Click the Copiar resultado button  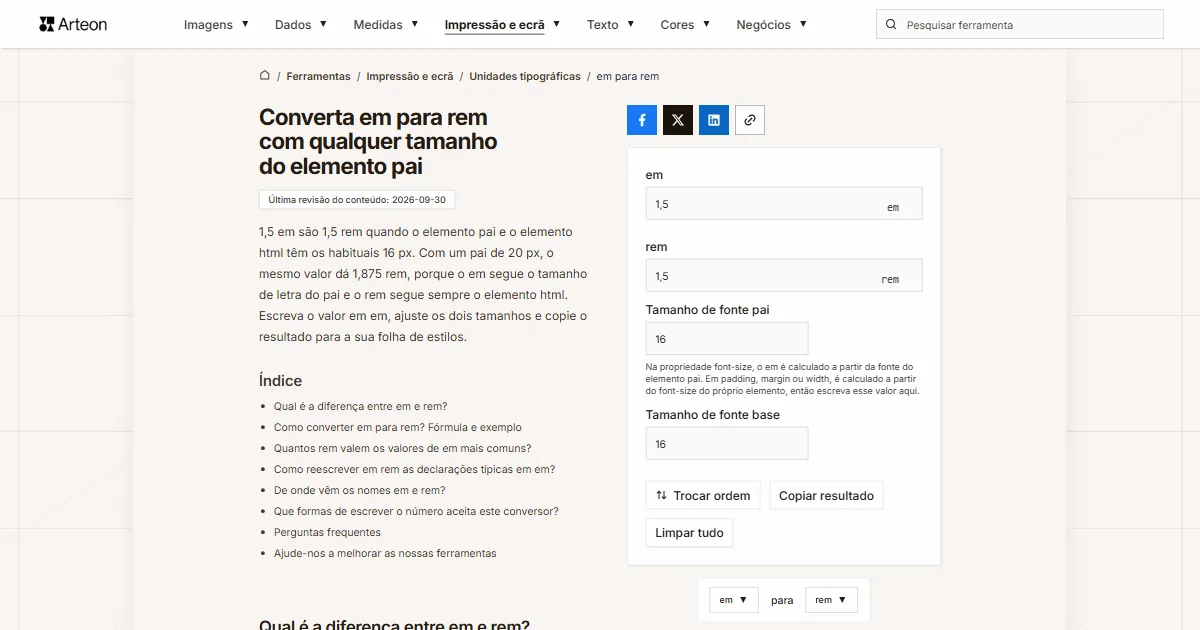point(826,495)
